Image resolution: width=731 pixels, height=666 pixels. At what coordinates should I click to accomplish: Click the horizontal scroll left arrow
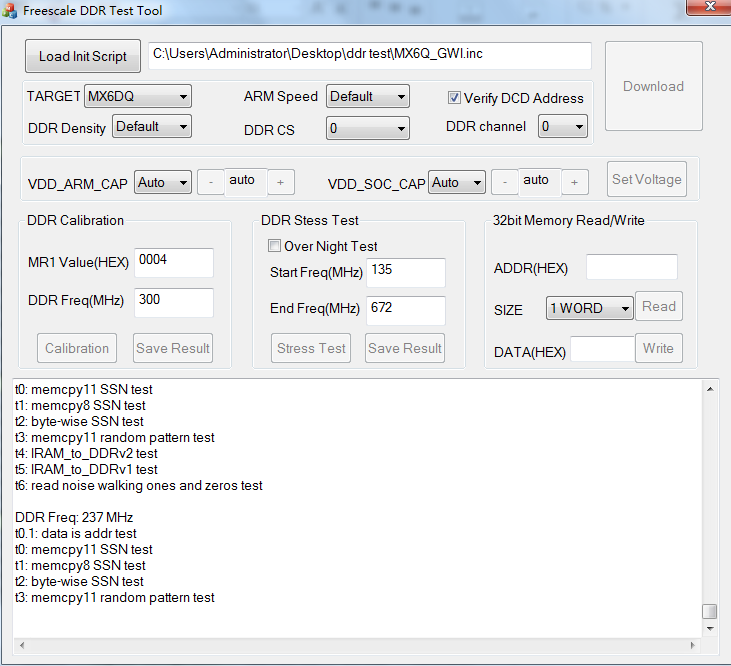21,645
